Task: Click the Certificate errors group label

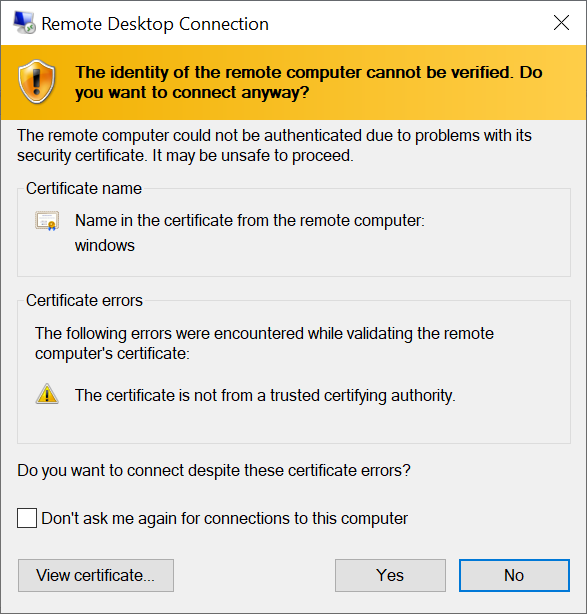Action: (84, 300)
